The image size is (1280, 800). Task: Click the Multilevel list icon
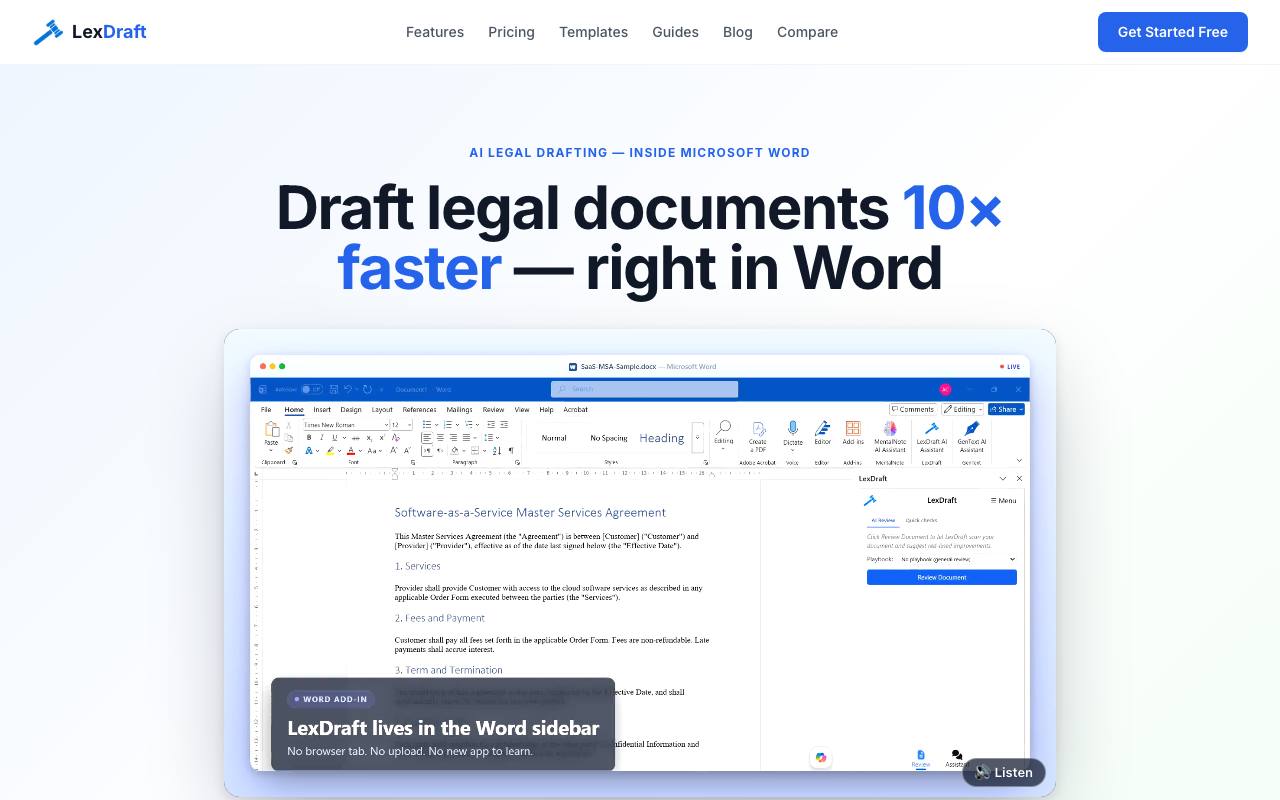coord(468,425)
